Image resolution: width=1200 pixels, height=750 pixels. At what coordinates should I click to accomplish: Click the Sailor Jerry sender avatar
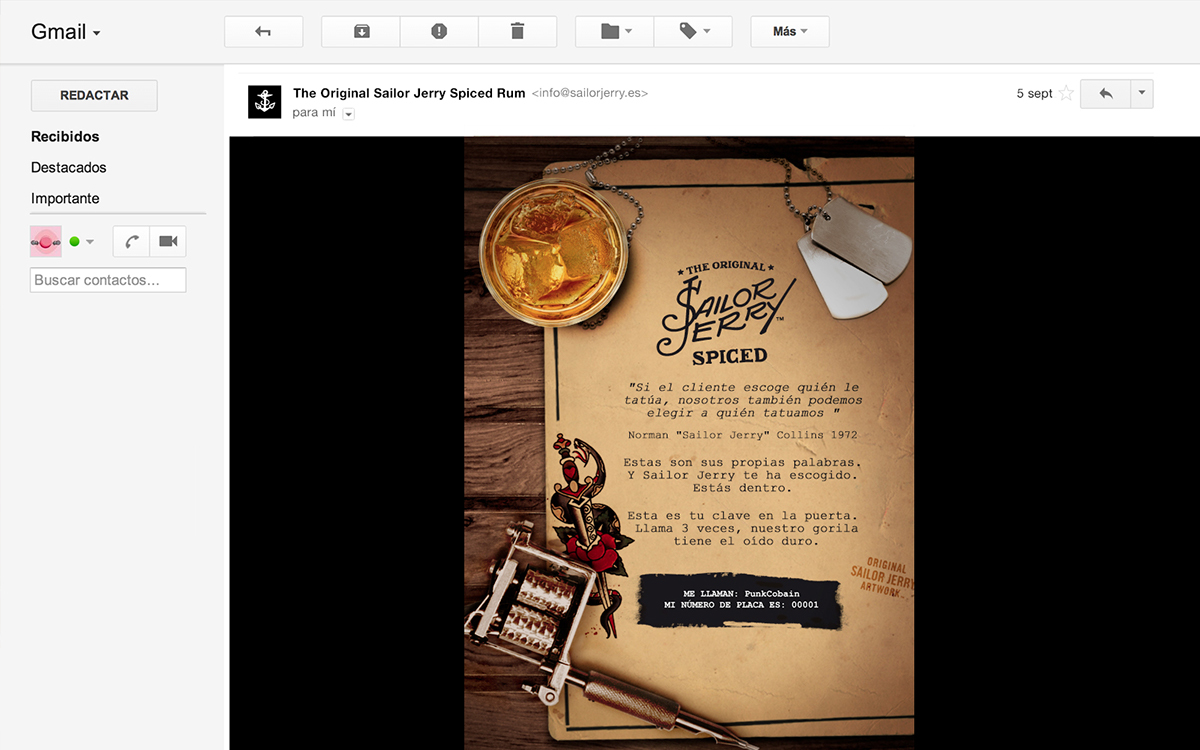(265, 102)
